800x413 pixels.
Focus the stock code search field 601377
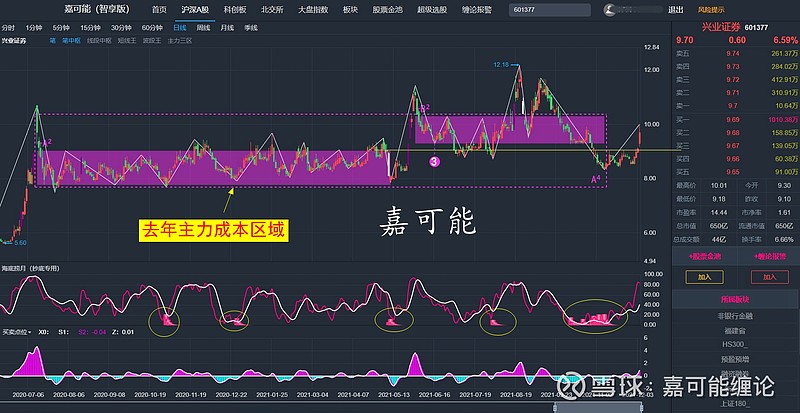pos(549,10)
